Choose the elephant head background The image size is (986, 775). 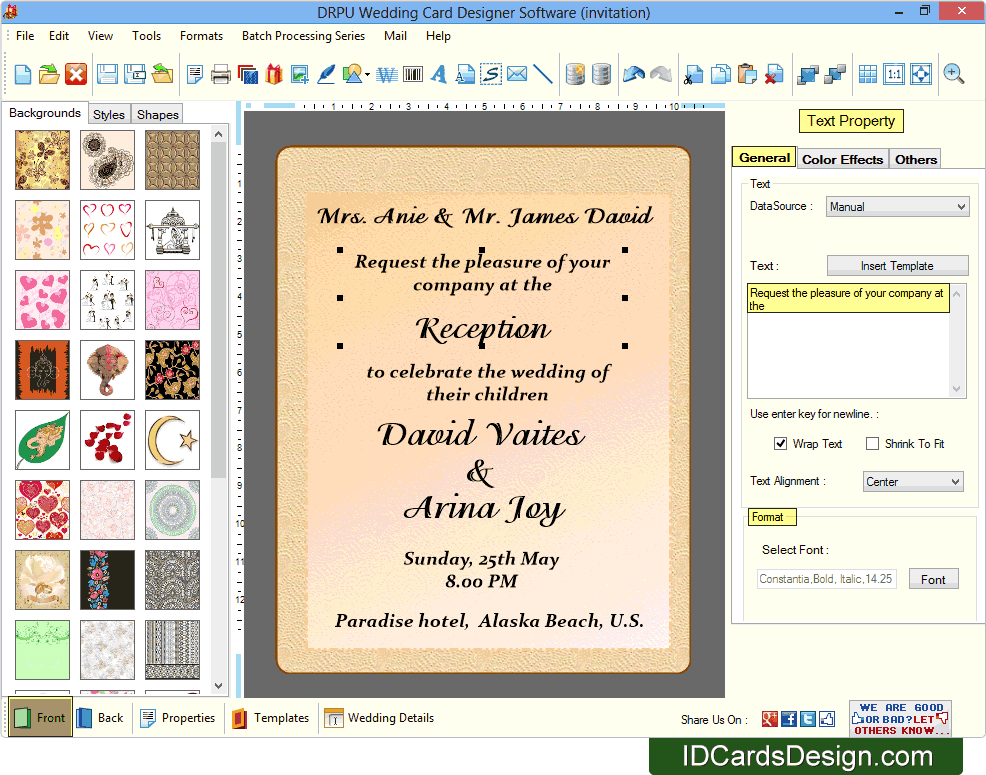coord(108,370)
